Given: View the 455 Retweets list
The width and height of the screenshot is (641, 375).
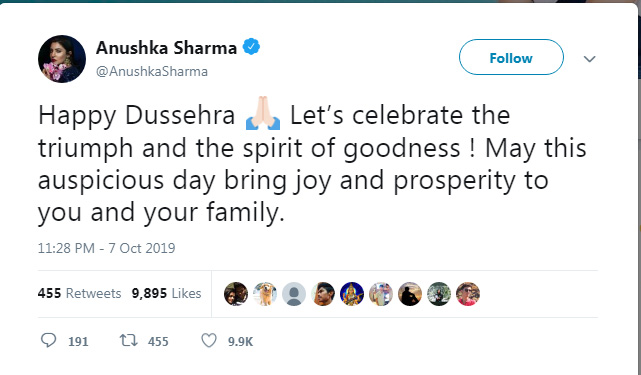Looking at the screenshot, I should [79, 293].
